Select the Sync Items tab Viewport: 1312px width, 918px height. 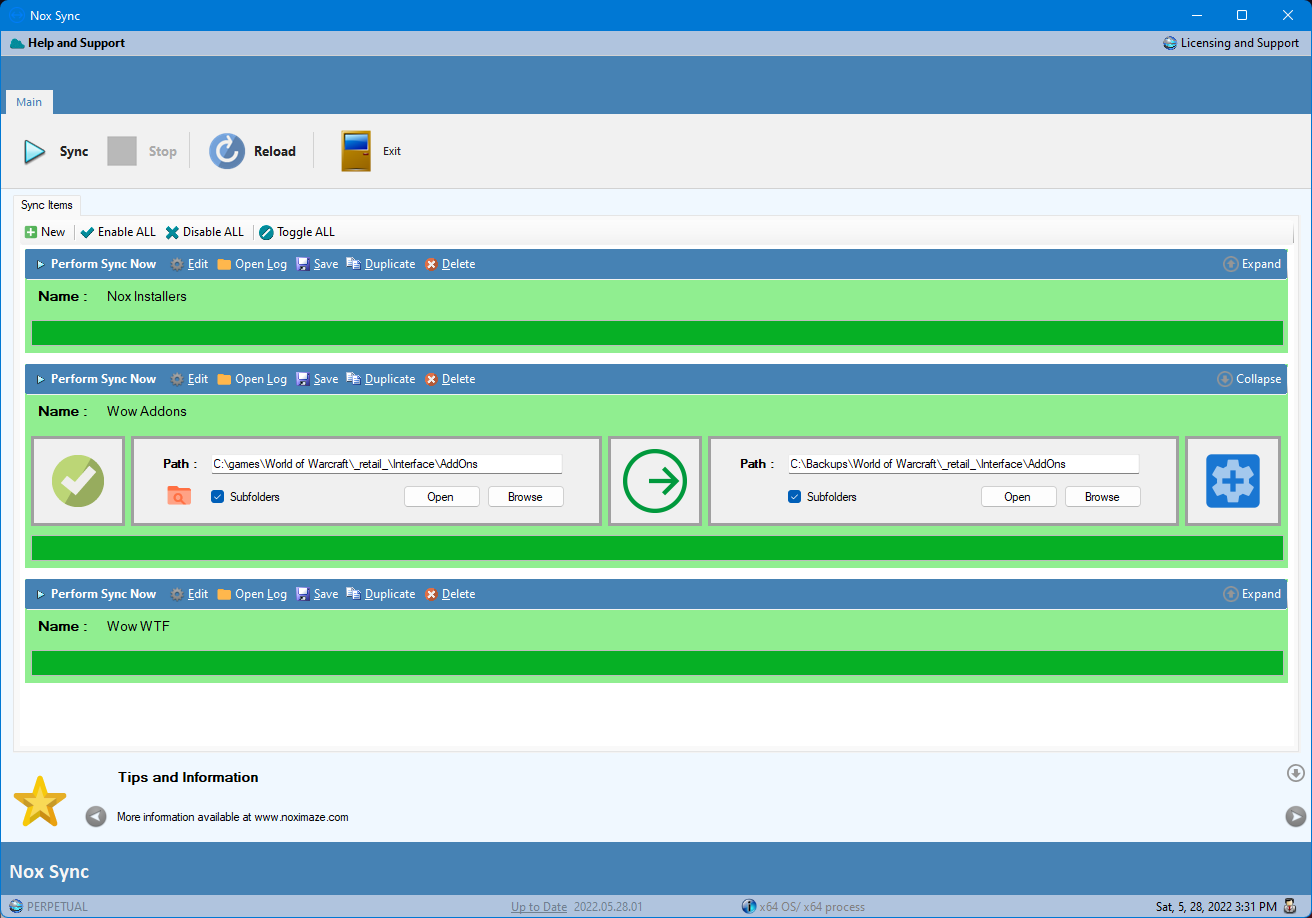click(x=47, y=205)
